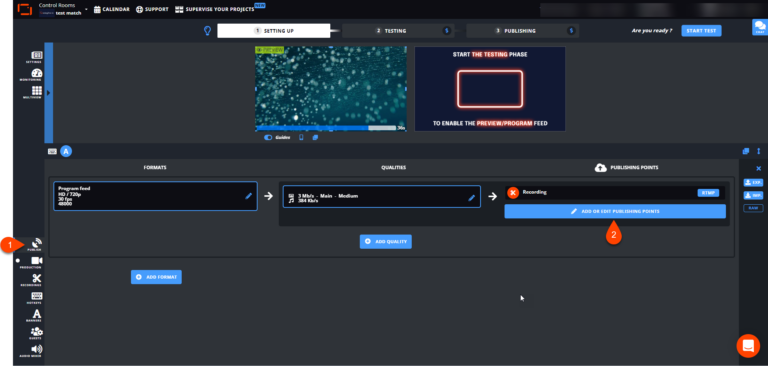Open the Publish sidebar icon
768x366 pixels.
click(37, 243)
